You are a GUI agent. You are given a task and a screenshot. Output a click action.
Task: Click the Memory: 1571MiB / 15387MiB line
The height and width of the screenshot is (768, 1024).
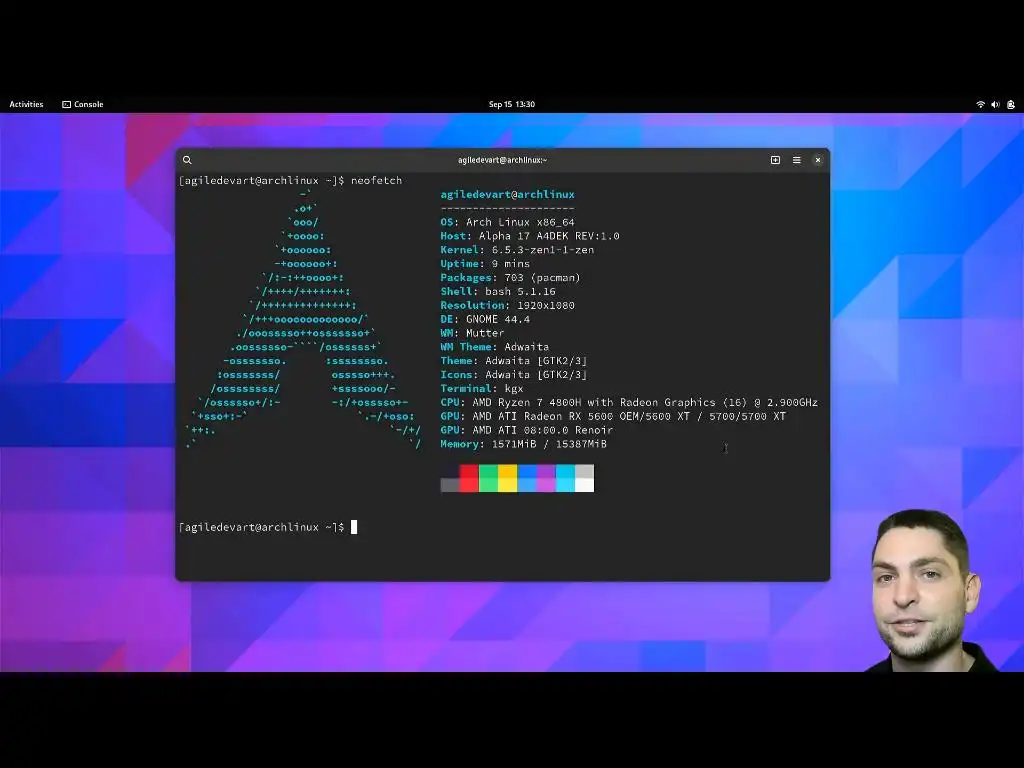pos(523,444)
